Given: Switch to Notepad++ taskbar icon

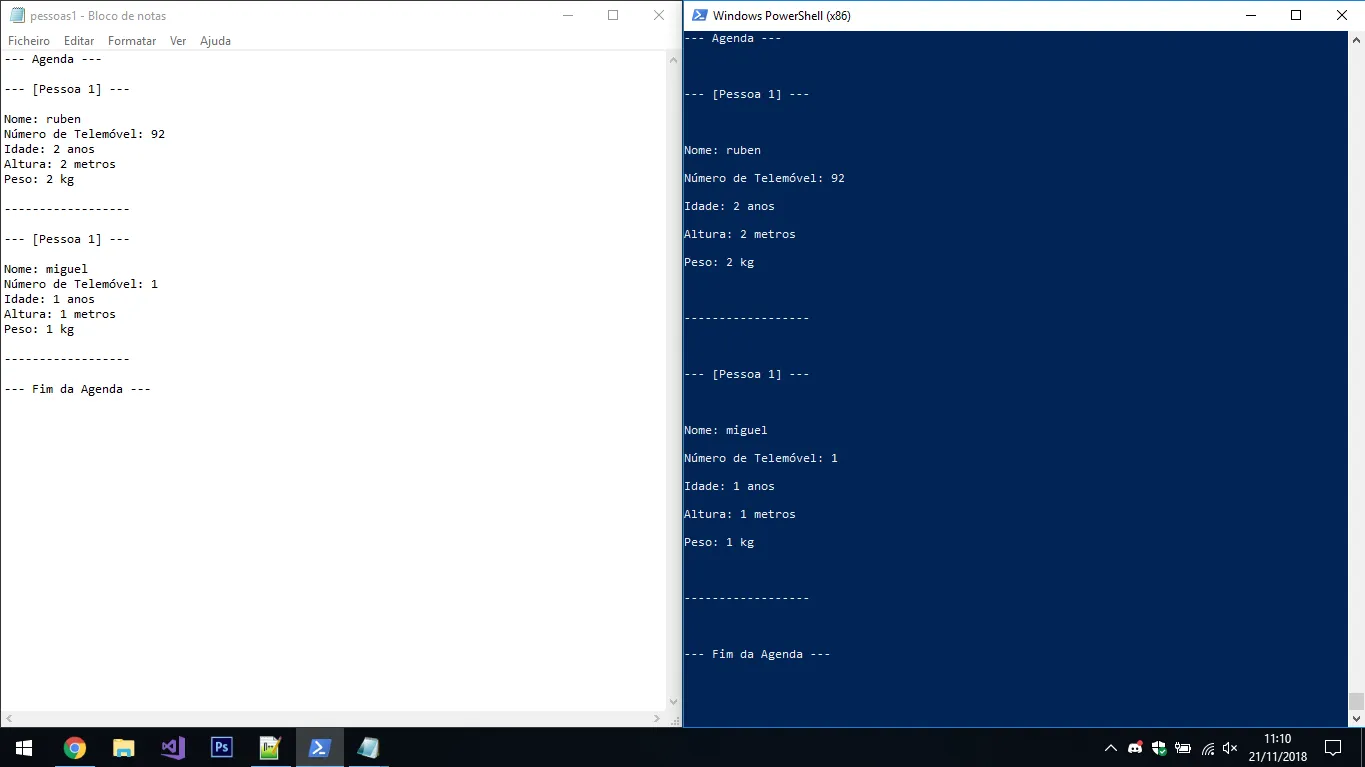Looking at the screenshot, I should [x=270, y=748].
